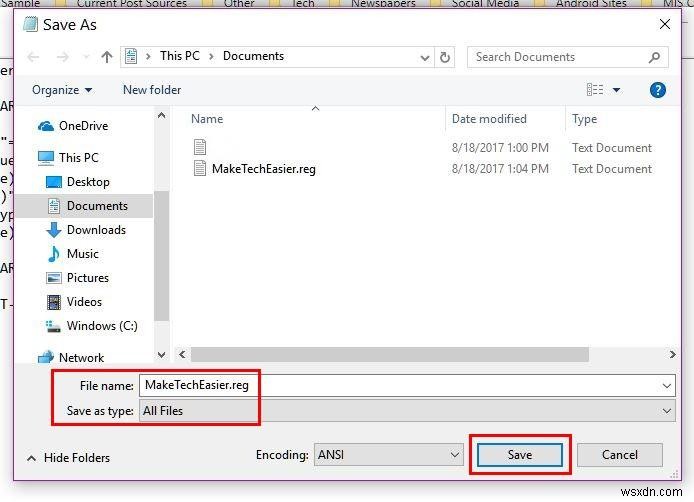
Task: Select OneDrive in navigation pane
Action: tap(84, 126)
